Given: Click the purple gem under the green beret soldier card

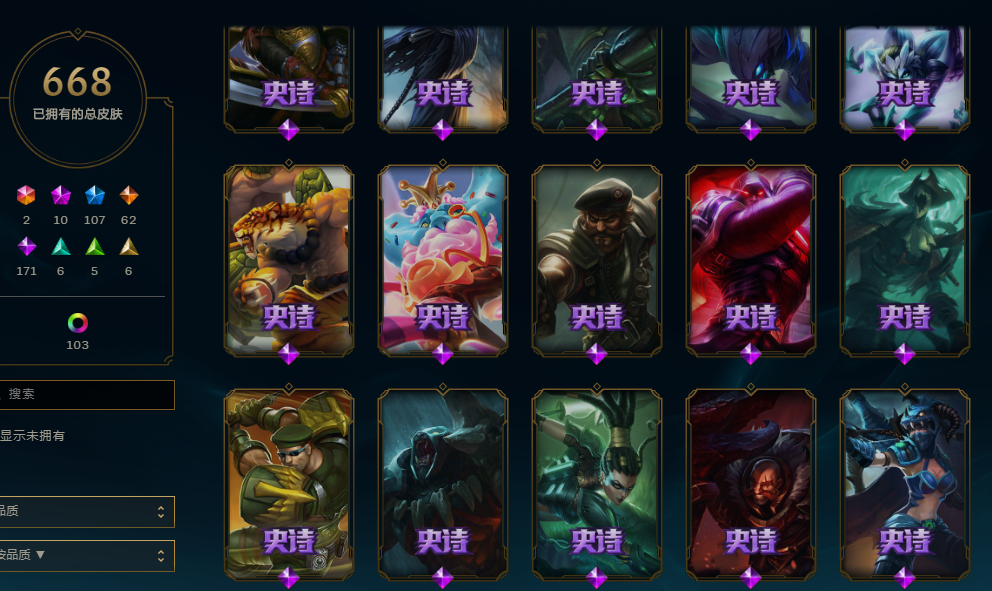Looking at the screenshot, I should click(289, 578).
